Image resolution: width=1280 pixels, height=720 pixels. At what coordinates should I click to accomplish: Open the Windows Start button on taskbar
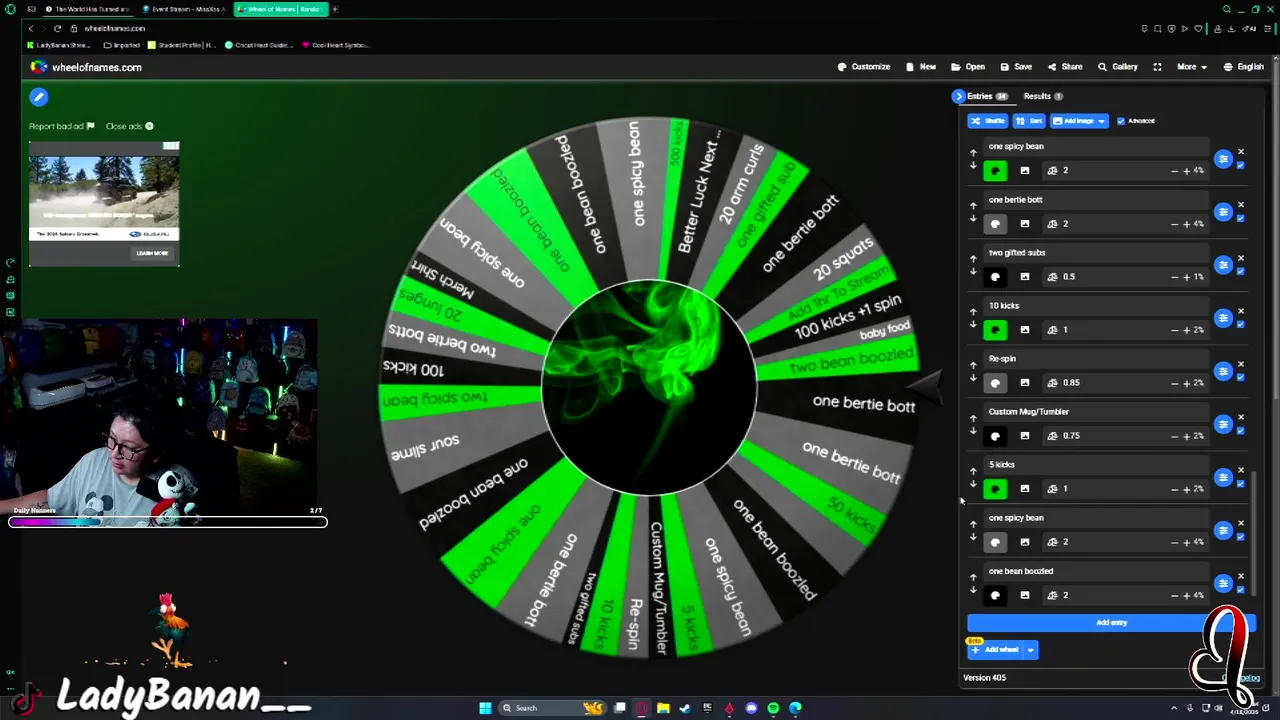pyautogui.click(x=485, y=708)
